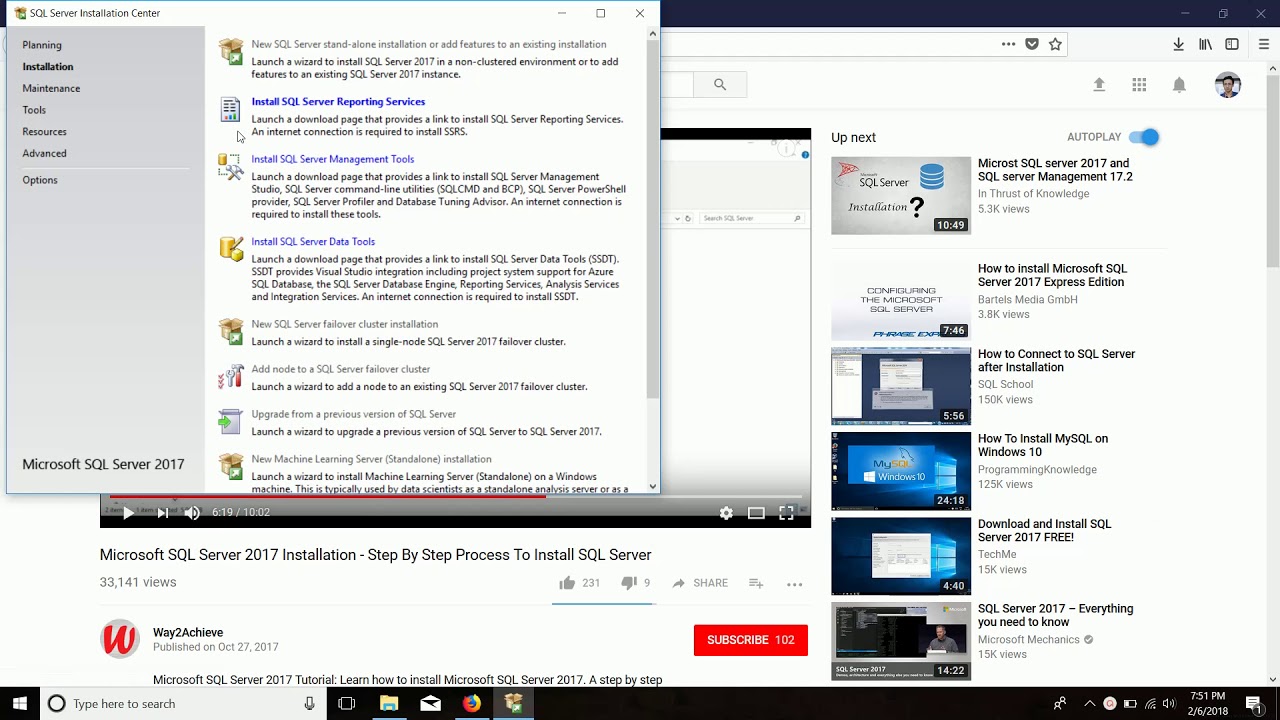Toggle the Autoplay switch
The image size is (1280, 720).
(x=1144, y=137)
